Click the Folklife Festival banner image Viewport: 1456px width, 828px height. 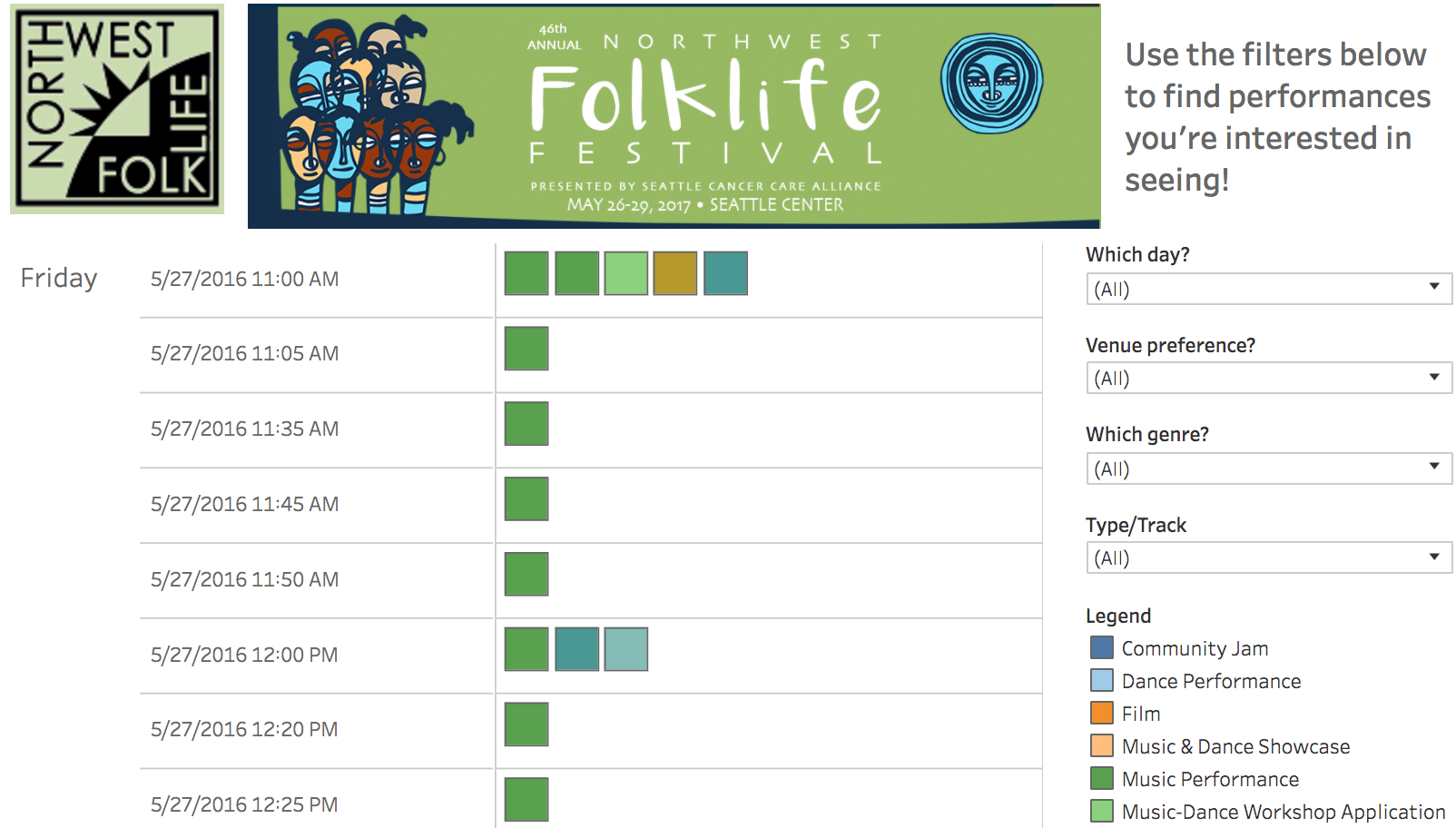pos(674,116)
